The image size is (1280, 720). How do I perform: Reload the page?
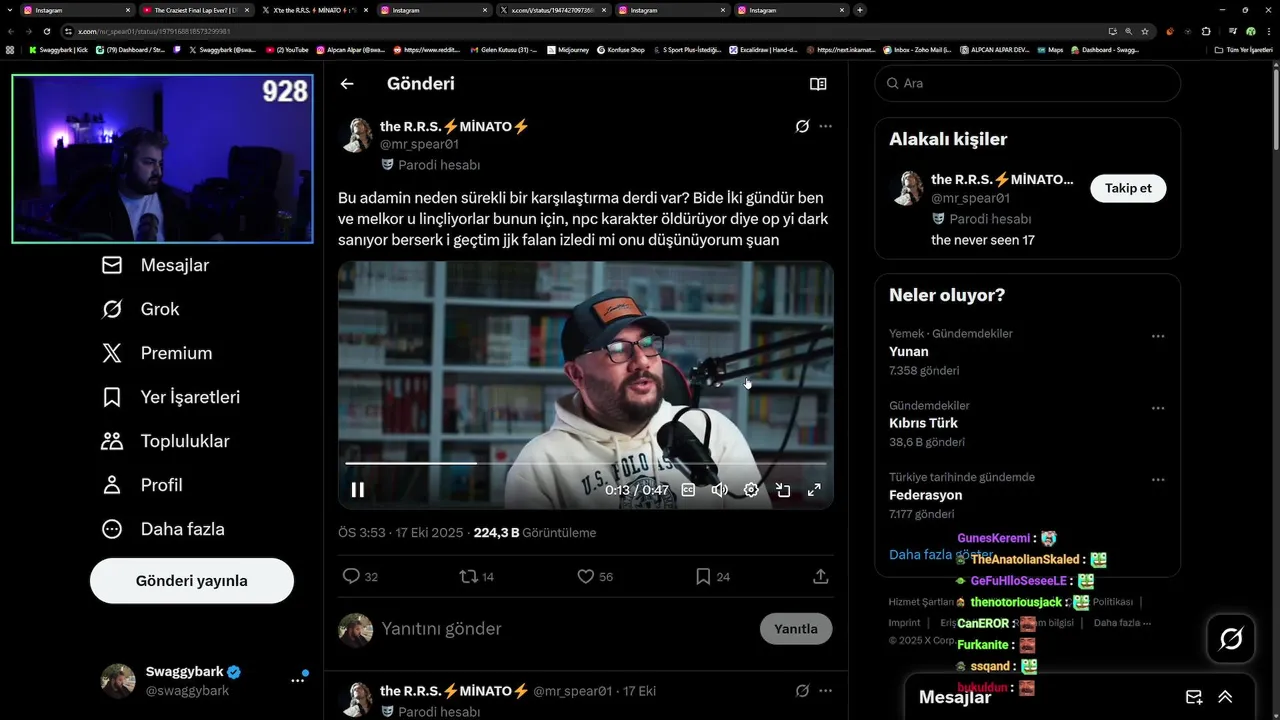click(46, 31)
